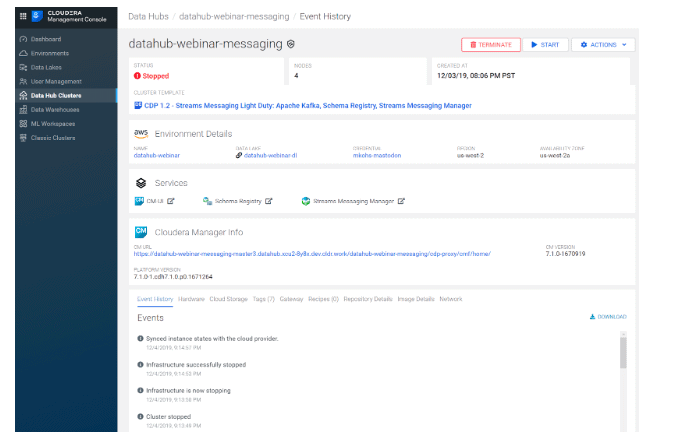Switch to the Cloud Storage tab
Image resolution: width=674 pixels, height=439 pixels.
(x=229, y=299)
